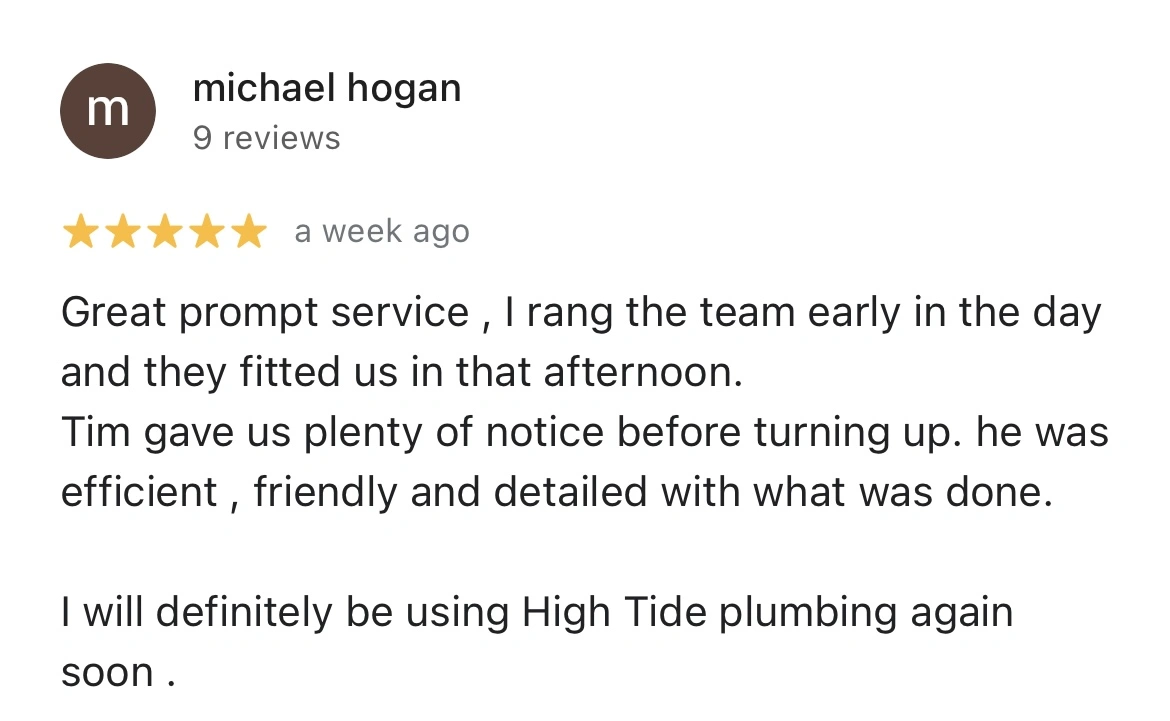Select the fifth gold rating star
The width and height of the screenshot is (1170, 721).
(248, 231)
